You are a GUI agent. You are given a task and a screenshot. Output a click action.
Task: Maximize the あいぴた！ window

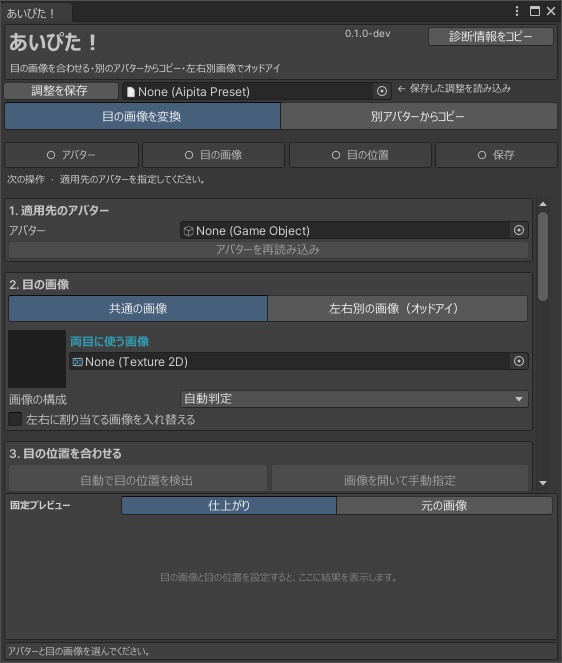535,11
